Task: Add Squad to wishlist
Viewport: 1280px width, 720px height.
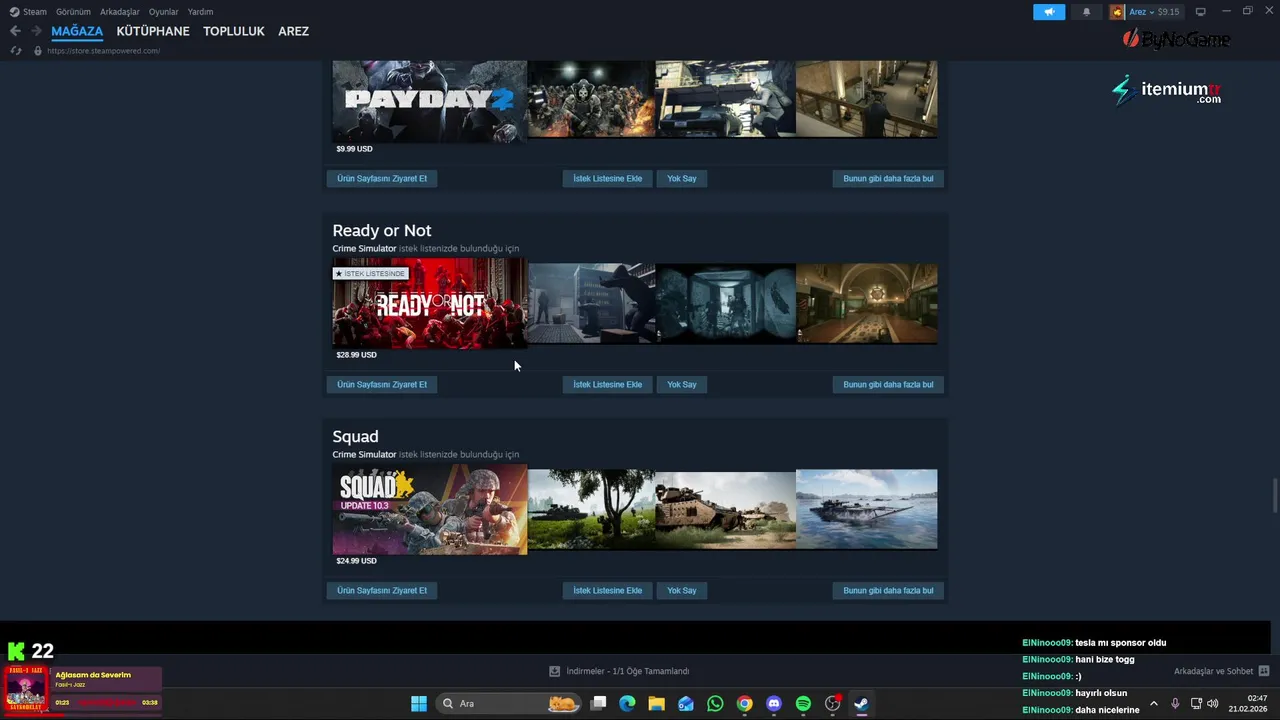Action: (x=608, y=590)
